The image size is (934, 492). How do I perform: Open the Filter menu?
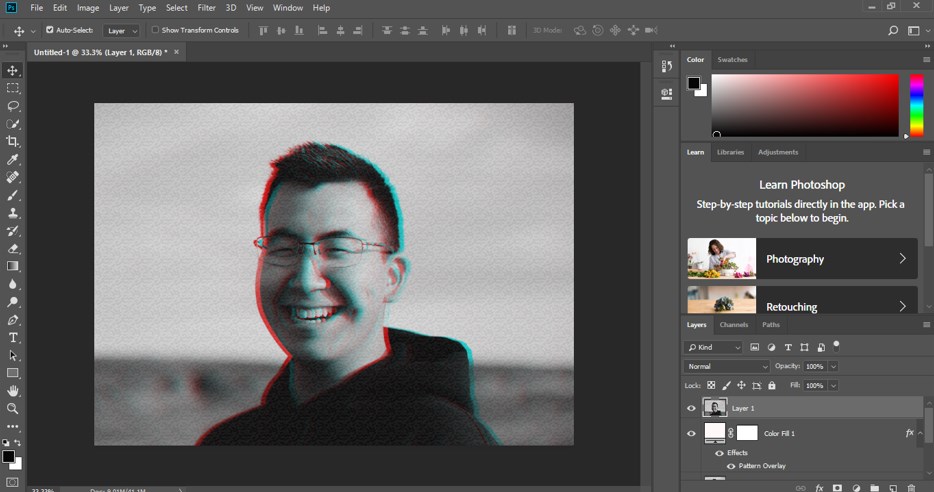[207, 8]
